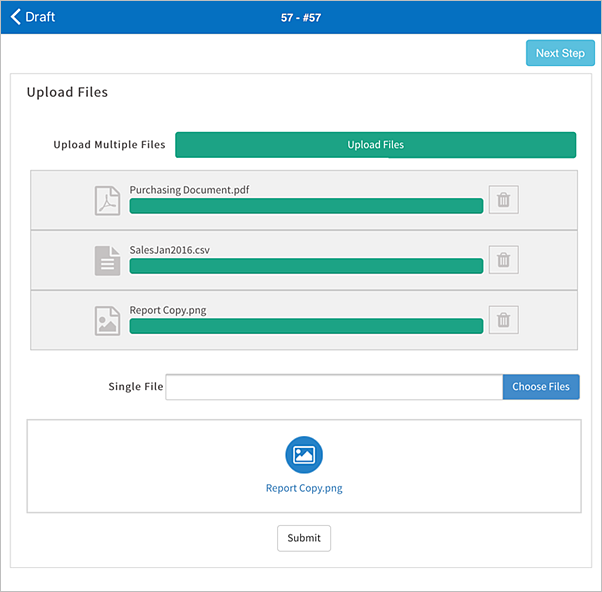Delete Purchasing Document.pdf with its trash icon
The width and height of the screenshot is (602, 592).
(x=503, y=200)
